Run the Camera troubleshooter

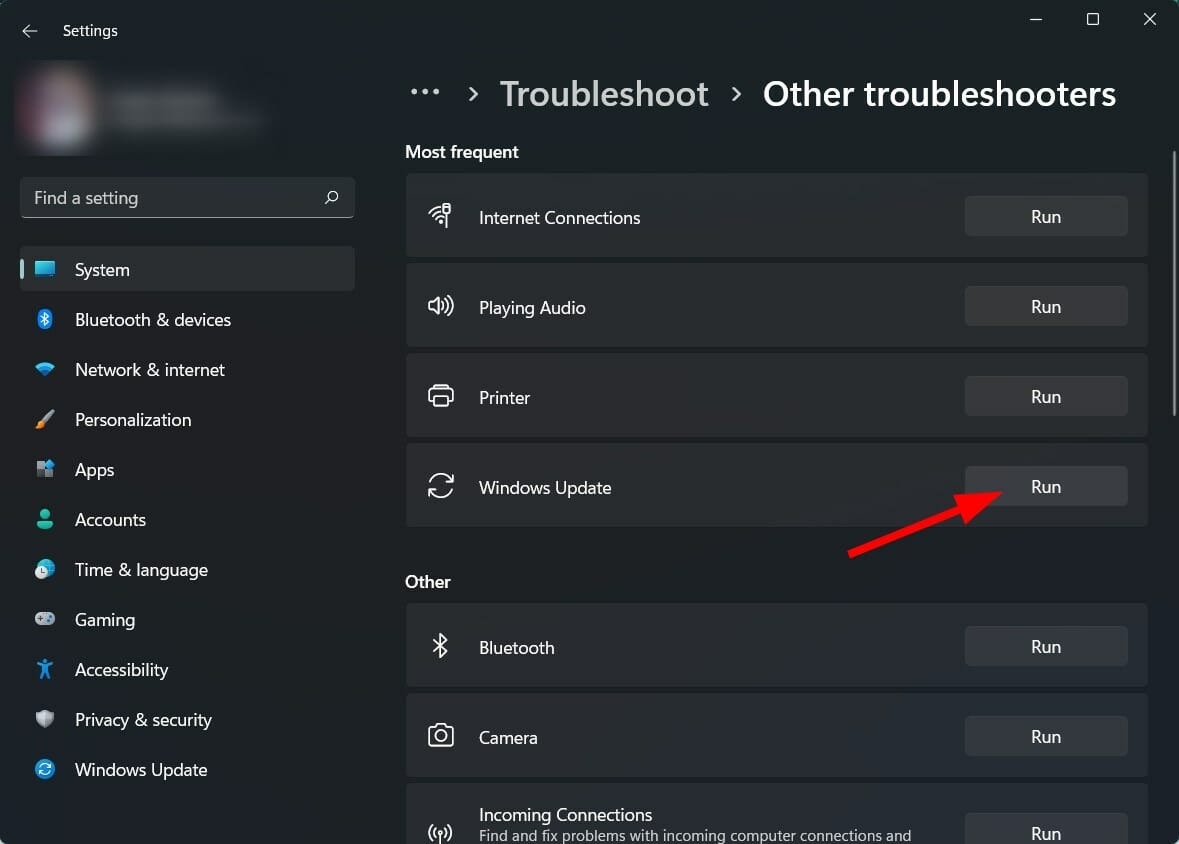coord(1045,736)
